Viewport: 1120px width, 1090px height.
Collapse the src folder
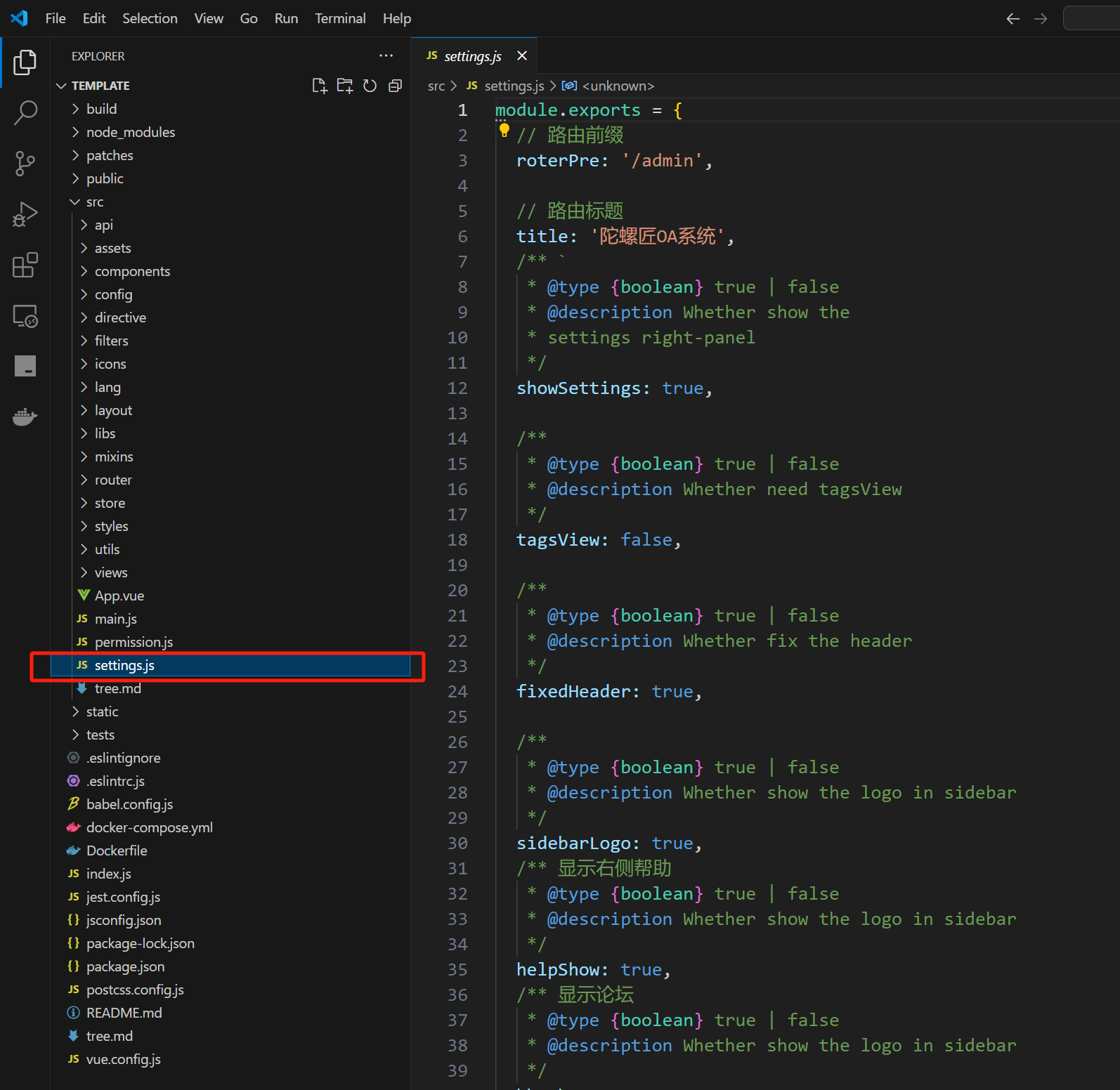pyautogui.click(x=94, y=202)
